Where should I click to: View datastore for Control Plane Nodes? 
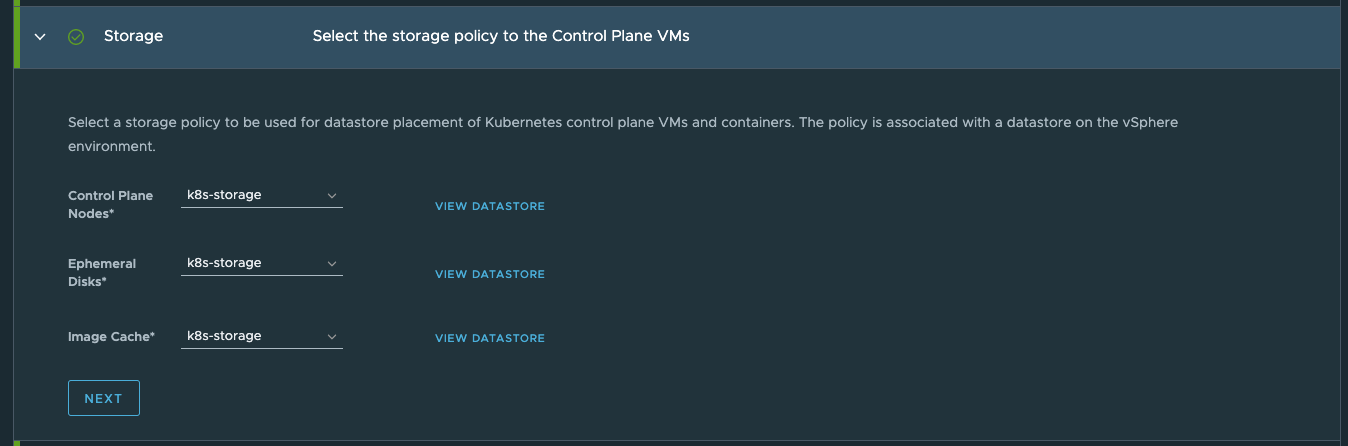(489, 206)
